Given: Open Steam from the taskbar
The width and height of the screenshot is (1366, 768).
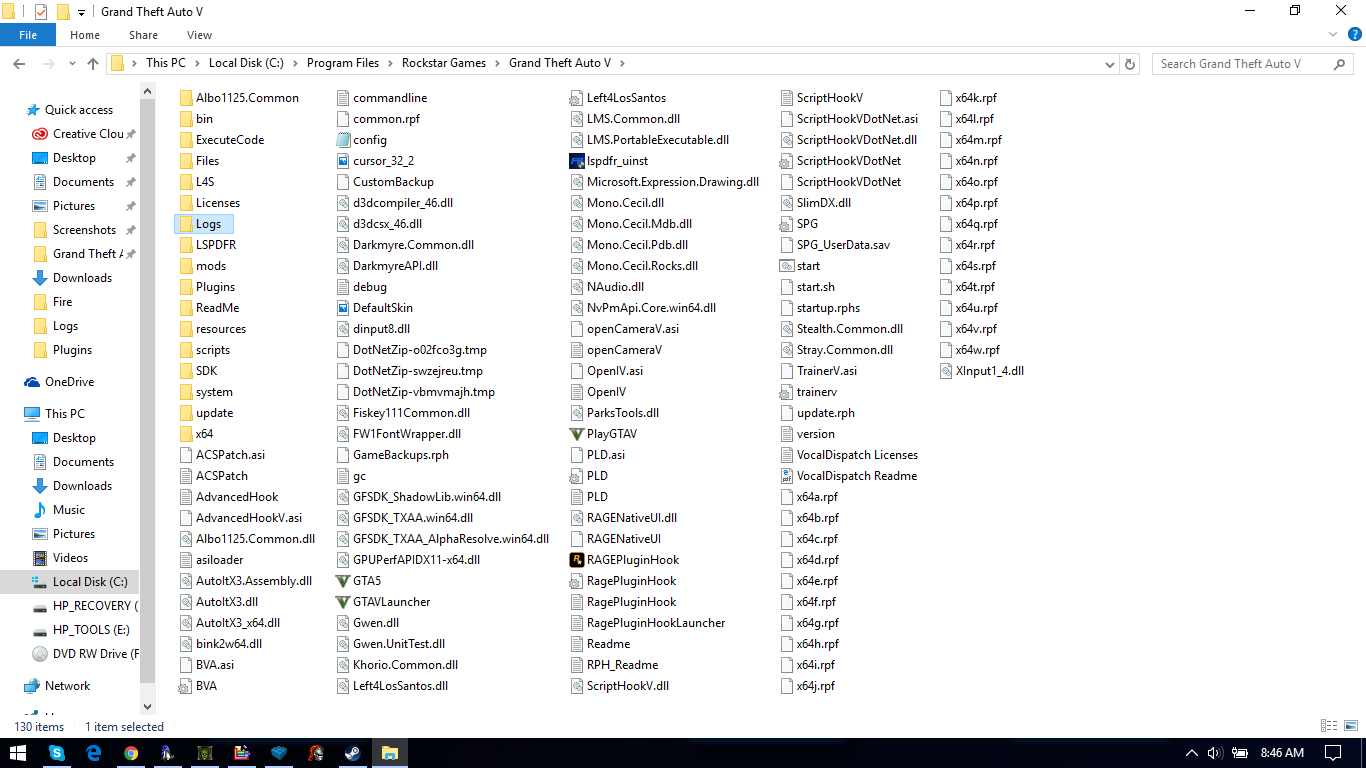Looking at the screenshot, I should click(x=354, y=753).
